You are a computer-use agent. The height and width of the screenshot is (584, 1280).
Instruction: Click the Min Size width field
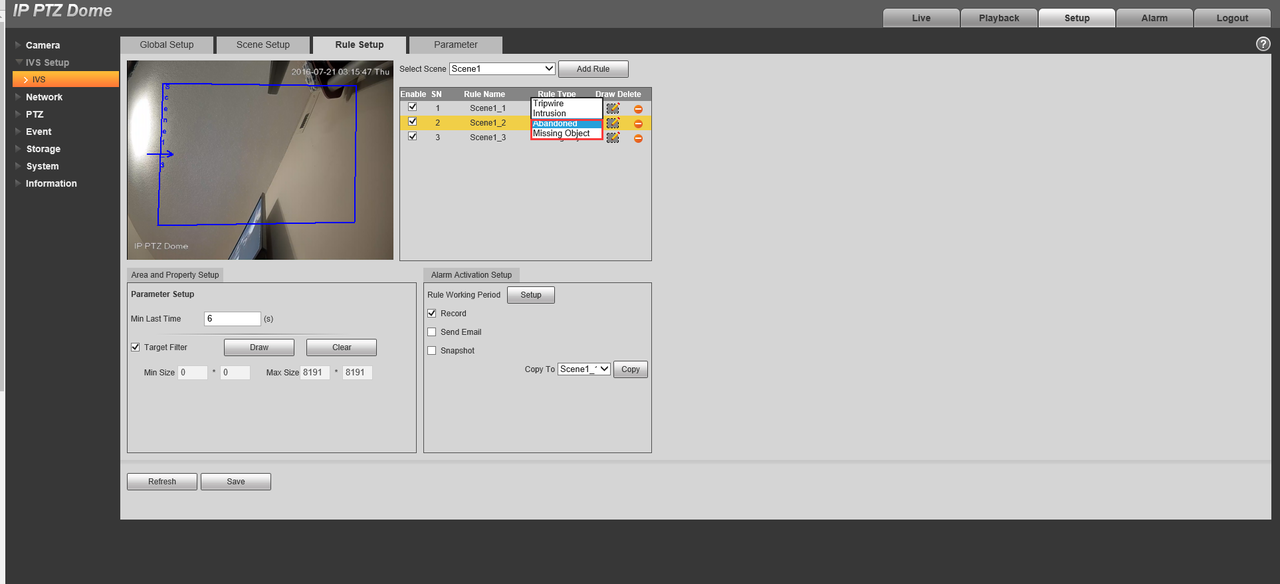[192, 372]
